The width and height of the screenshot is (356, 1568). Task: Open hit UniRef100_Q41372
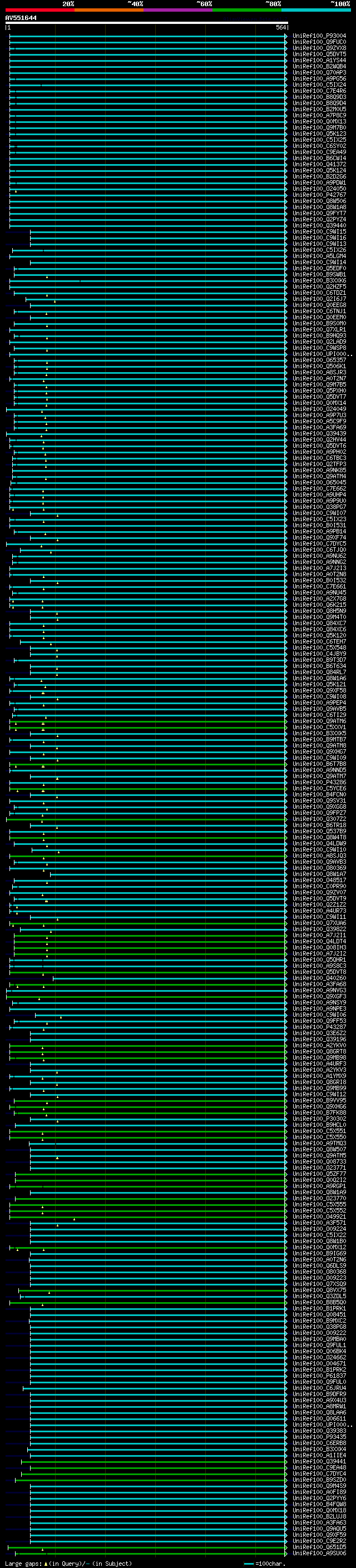319,164
